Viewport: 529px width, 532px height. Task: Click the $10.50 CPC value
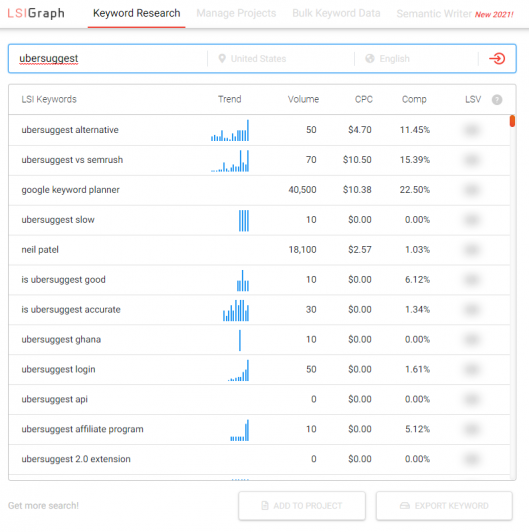tap(357, 160)
